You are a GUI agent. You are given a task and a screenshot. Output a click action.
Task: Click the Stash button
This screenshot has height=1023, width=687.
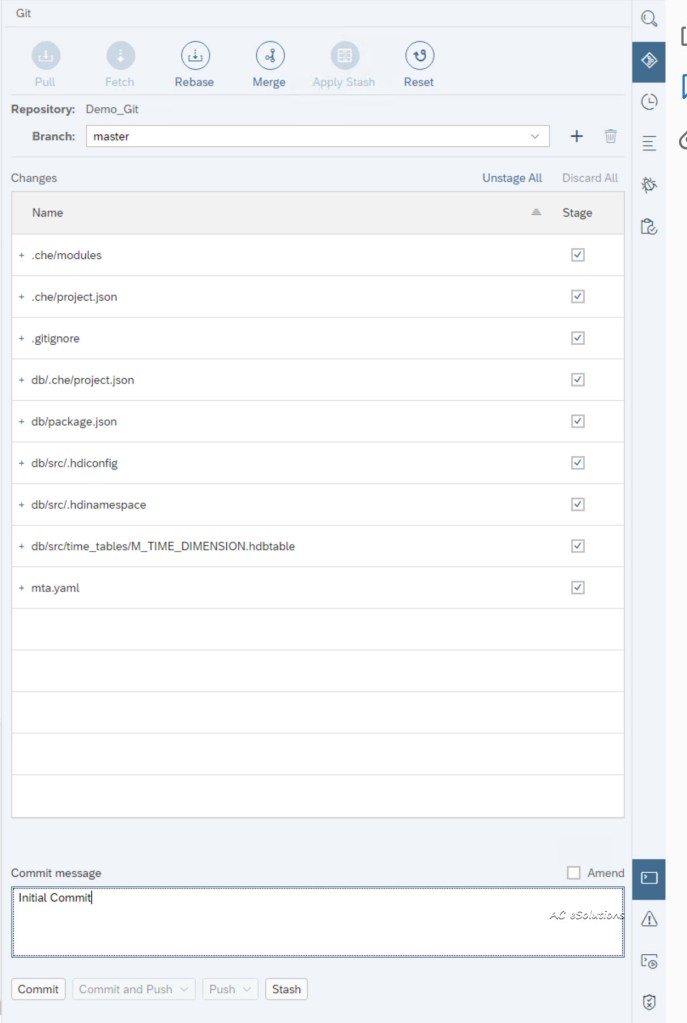286,989
